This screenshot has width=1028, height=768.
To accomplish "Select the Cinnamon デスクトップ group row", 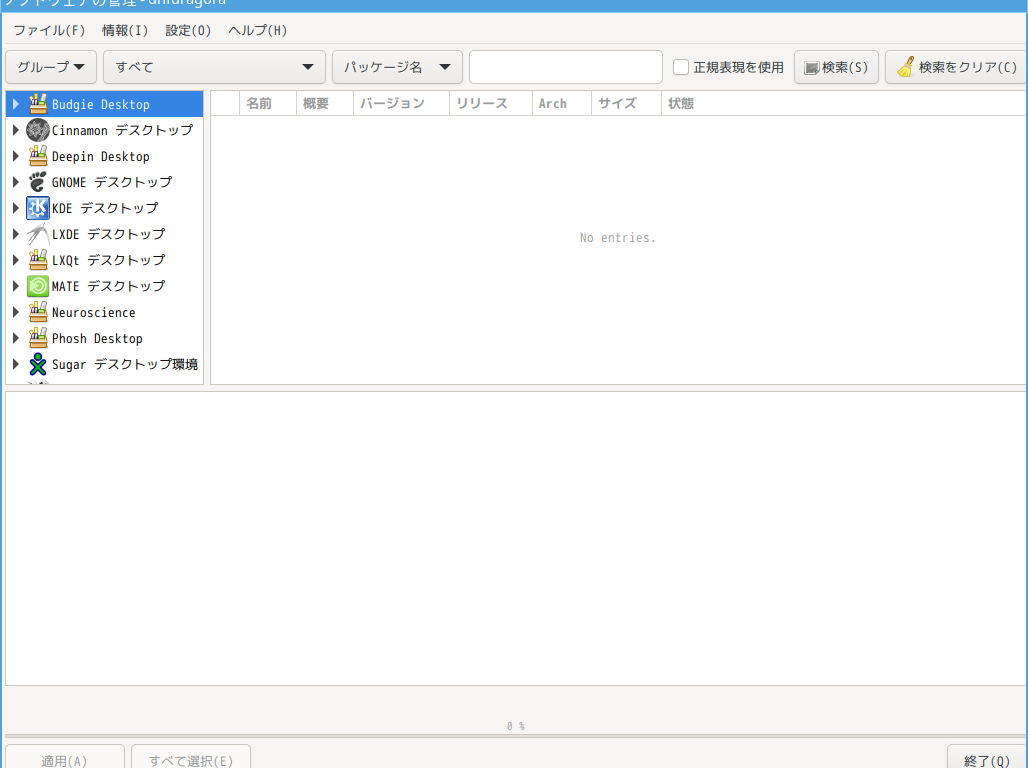I will [x=105, y=130].
